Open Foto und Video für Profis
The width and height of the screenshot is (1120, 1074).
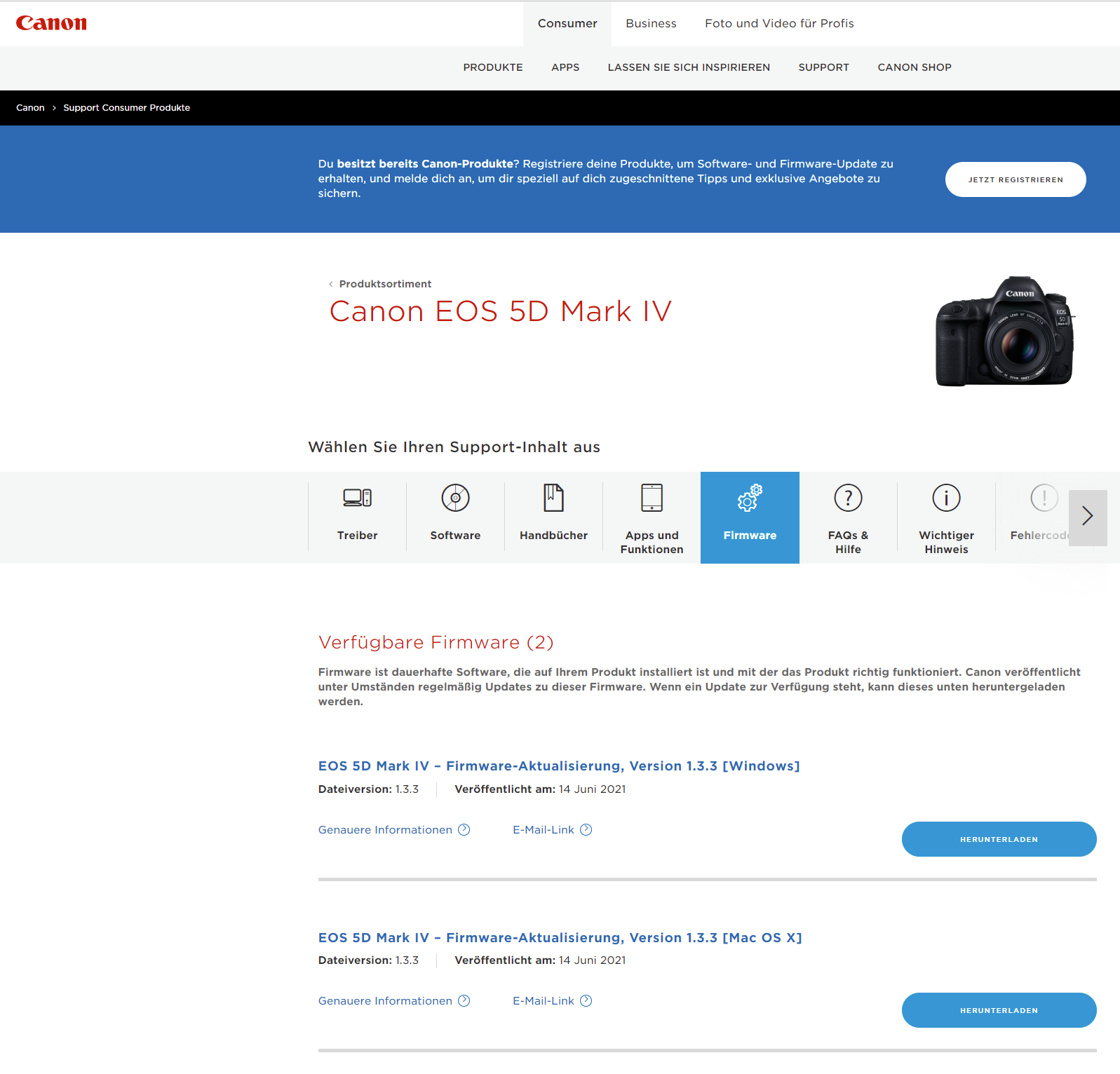pos(779,23)
